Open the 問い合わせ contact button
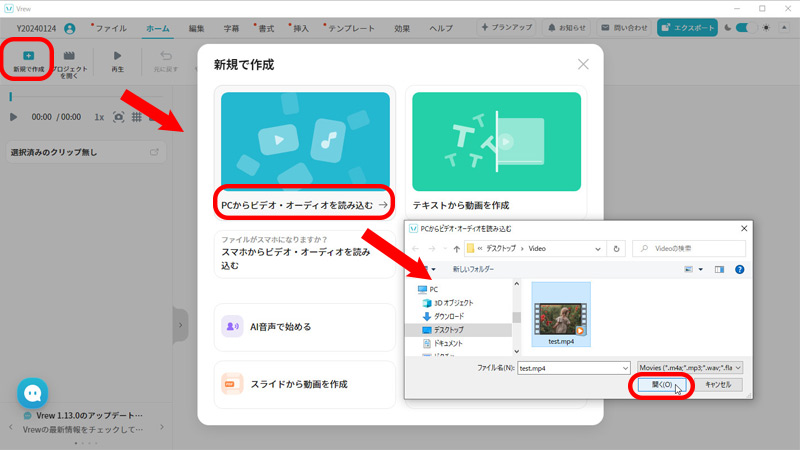 point(624,28)
